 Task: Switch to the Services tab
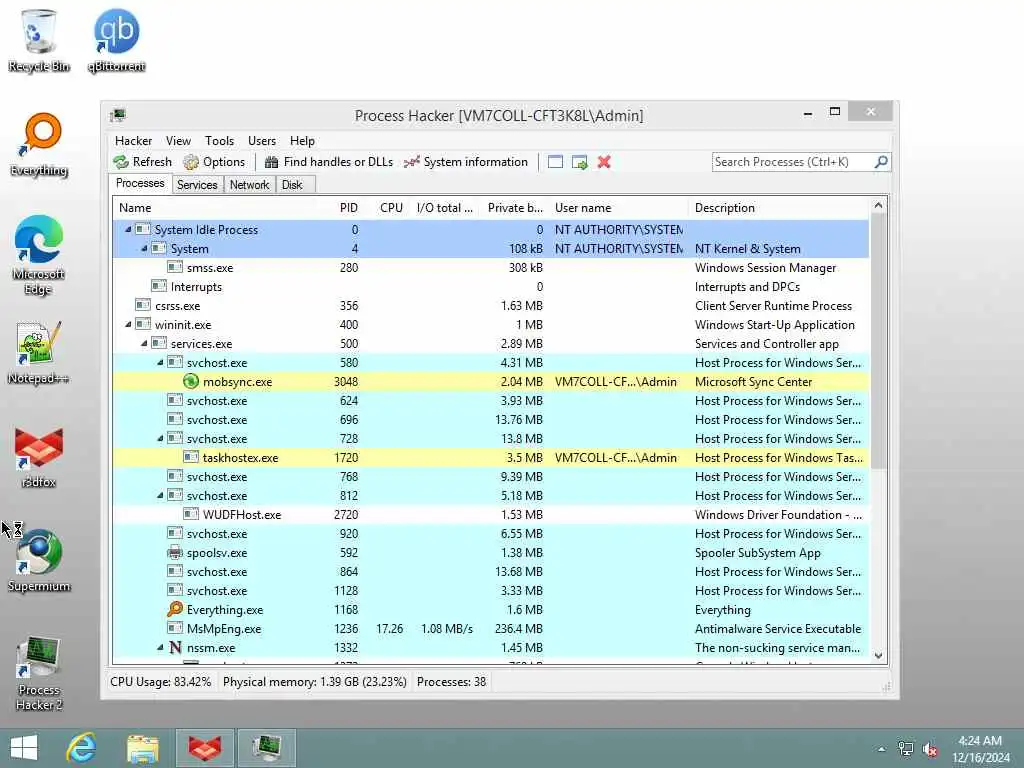pyautogui.click(x=197, y=185)
